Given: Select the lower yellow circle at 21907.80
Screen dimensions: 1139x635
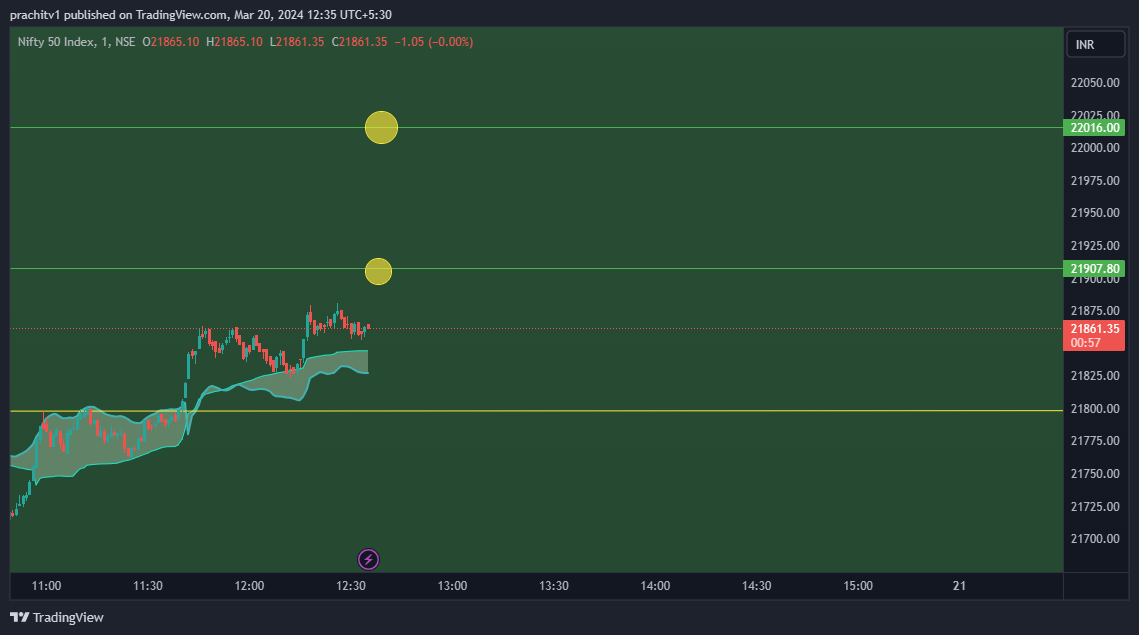Looking at the screenshot, I should 378,272.
